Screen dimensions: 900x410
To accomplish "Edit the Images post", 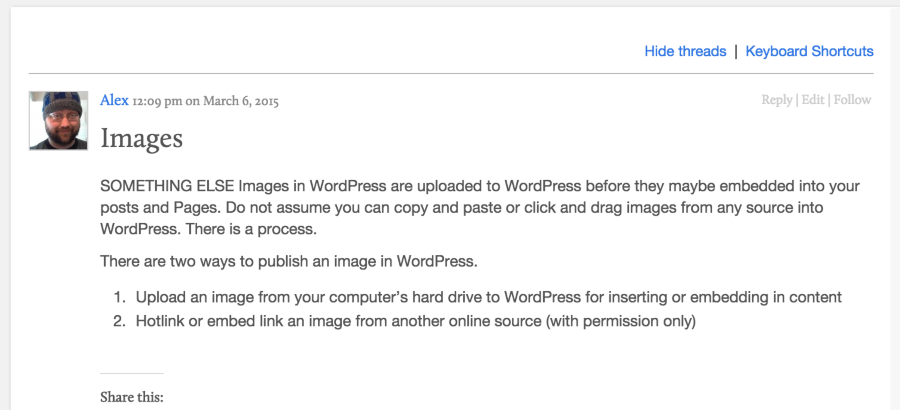I will click(x=812, y=100).
